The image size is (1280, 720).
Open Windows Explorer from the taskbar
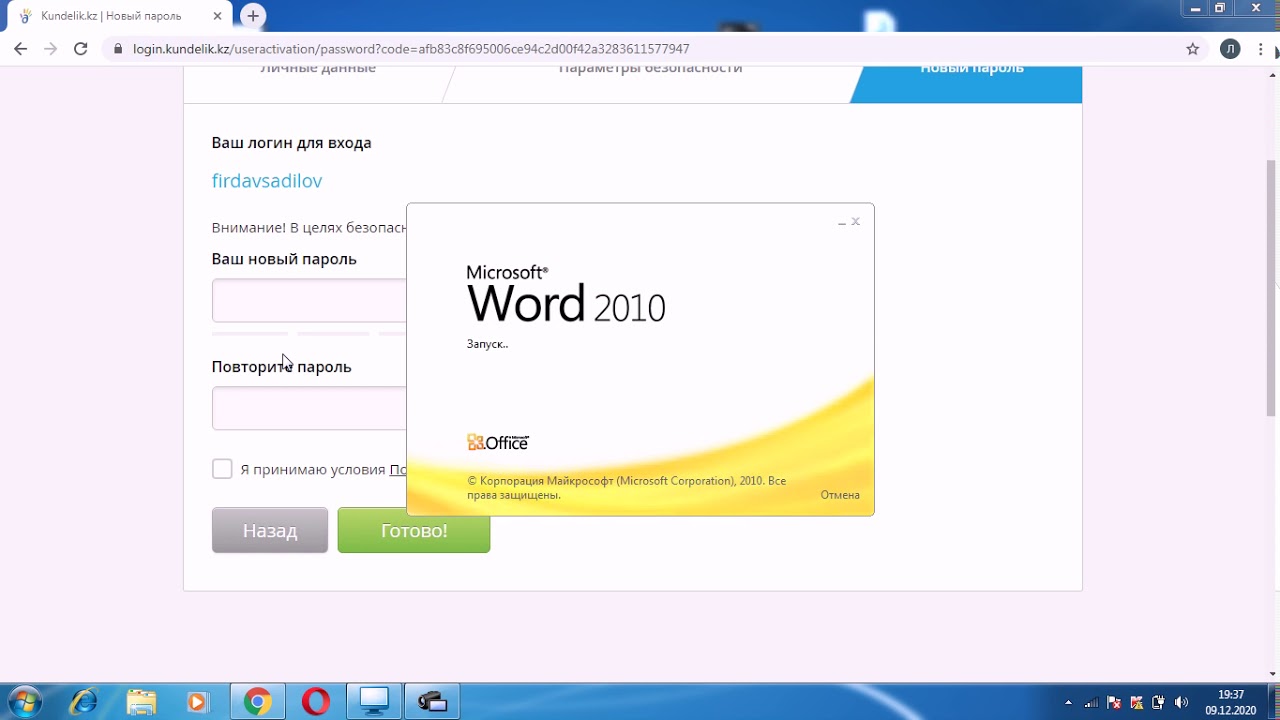(141, 702)
